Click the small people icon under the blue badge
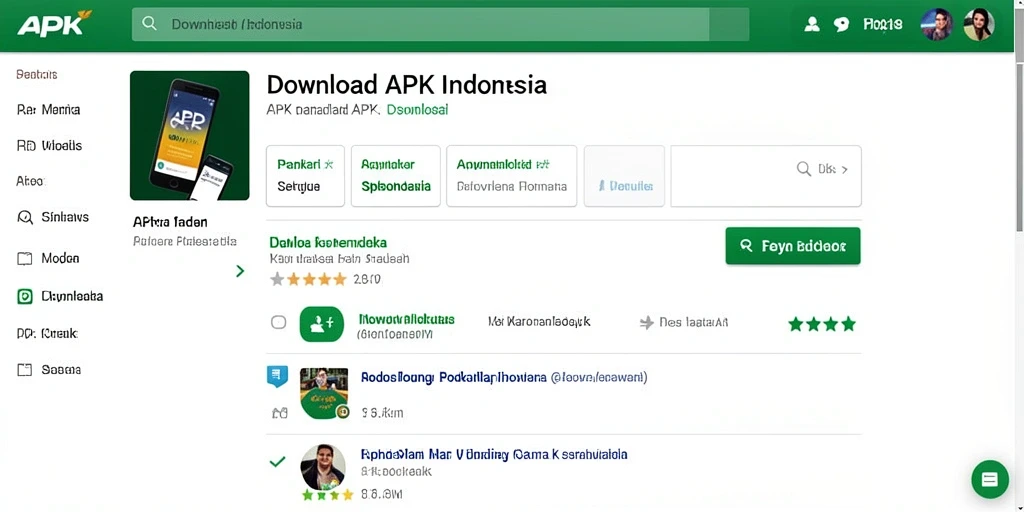 click(280, 413)
